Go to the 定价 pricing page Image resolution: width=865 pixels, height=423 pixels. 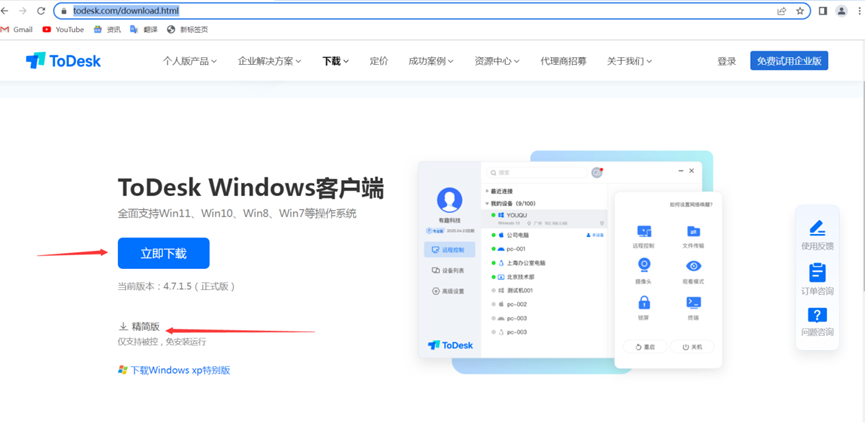(379, 61)
